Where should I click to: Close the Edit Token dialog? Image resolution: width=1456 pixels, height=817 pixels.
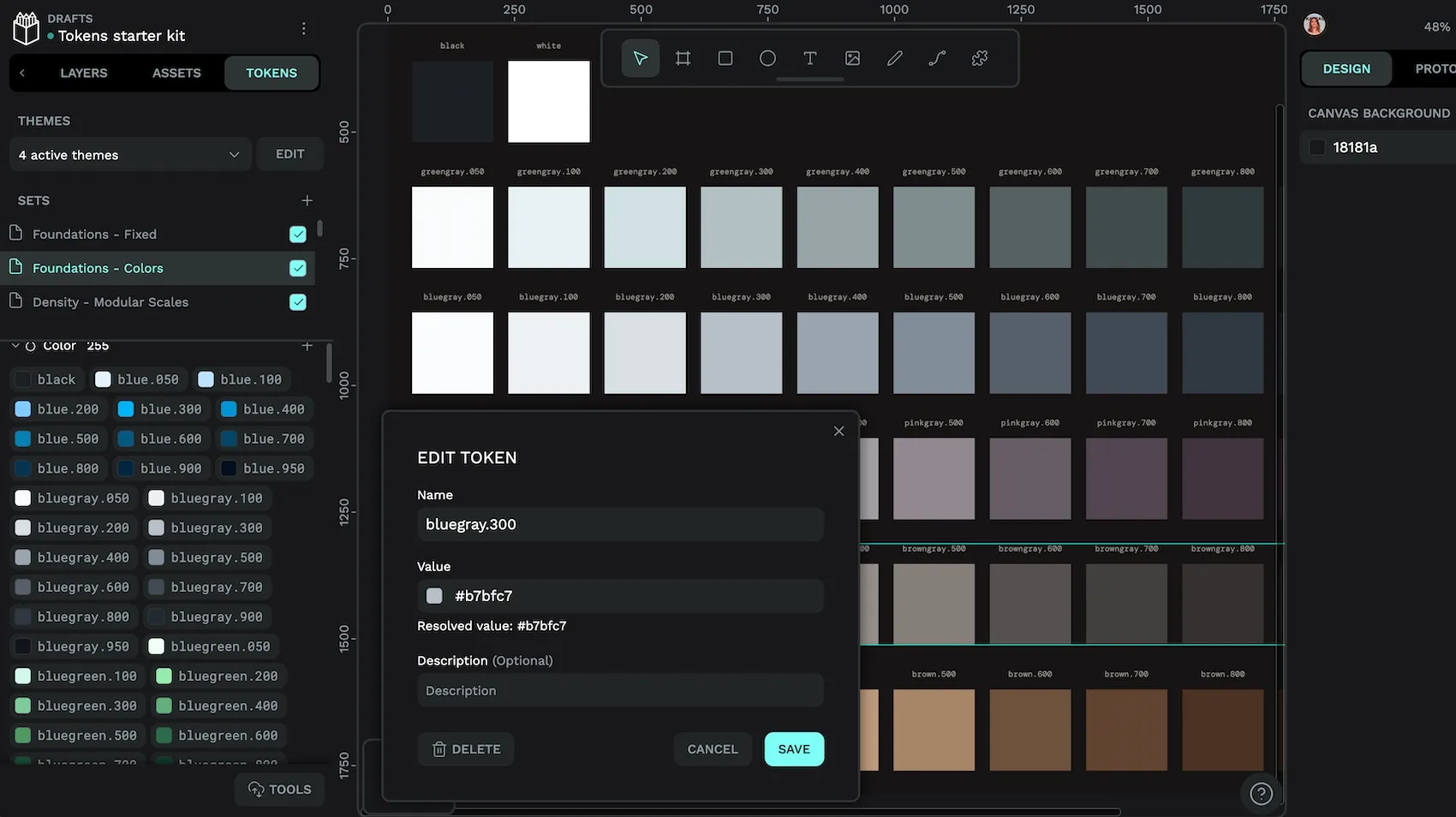[x=838, y=431]
